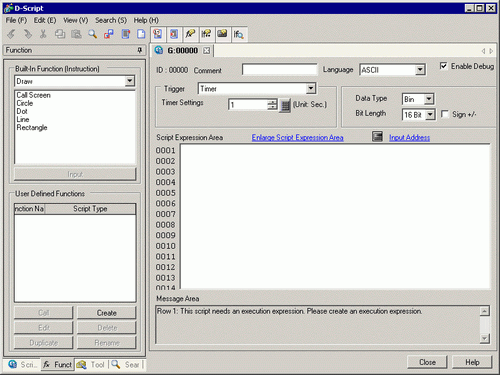Close the G:00000 script tab
This screenshot has width=500, height=375.
[207, 50]
